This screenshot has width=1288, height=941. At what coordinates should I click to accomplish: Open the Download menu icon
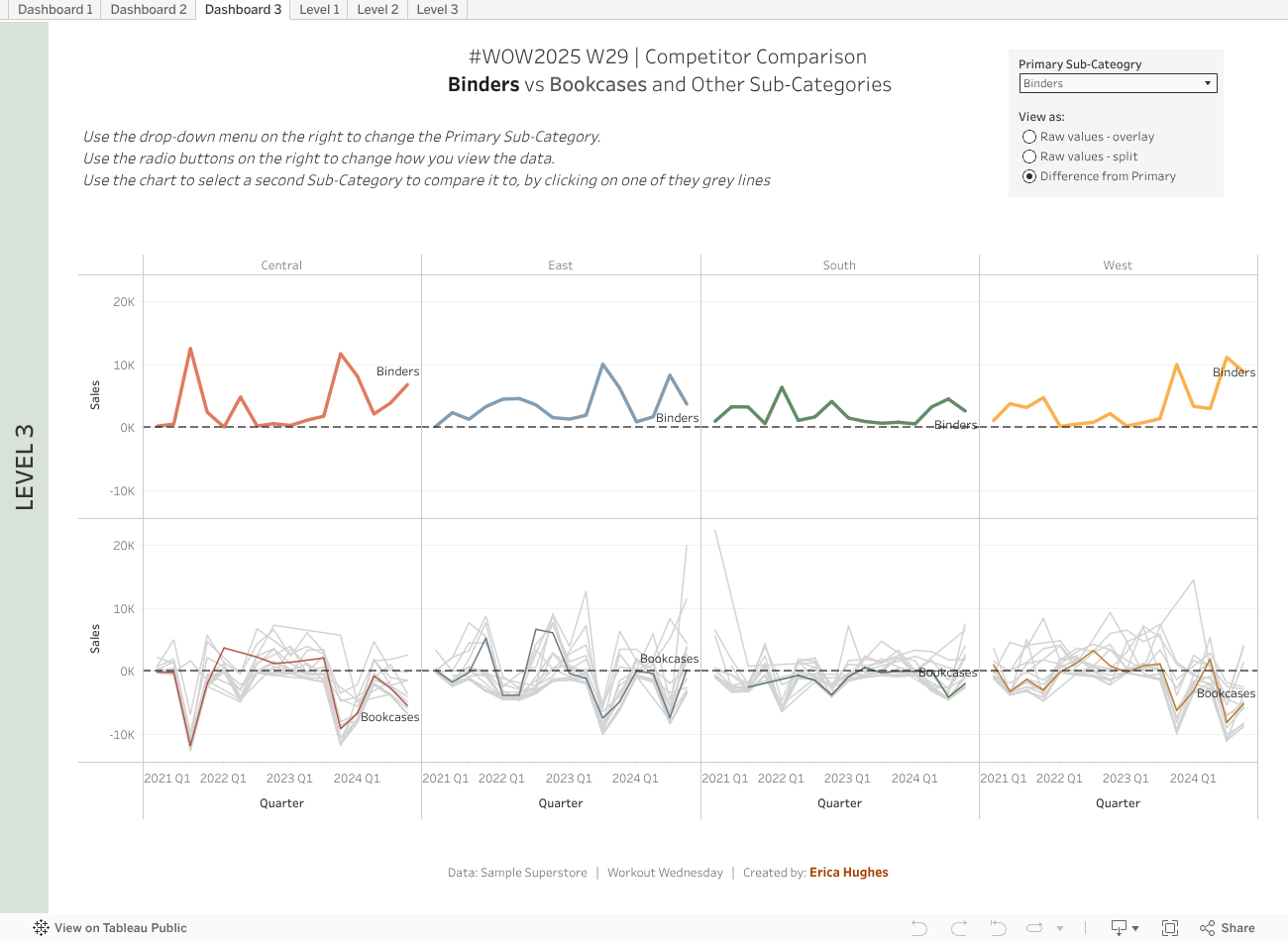tap(1119, 928)
